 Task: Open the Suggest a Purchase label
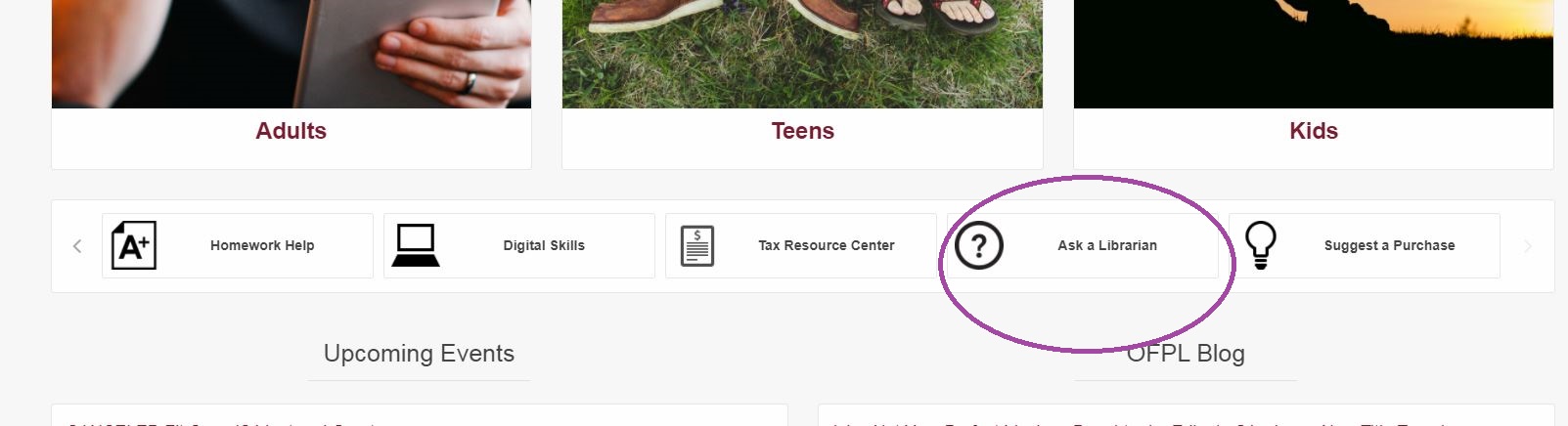[1389, 246]
